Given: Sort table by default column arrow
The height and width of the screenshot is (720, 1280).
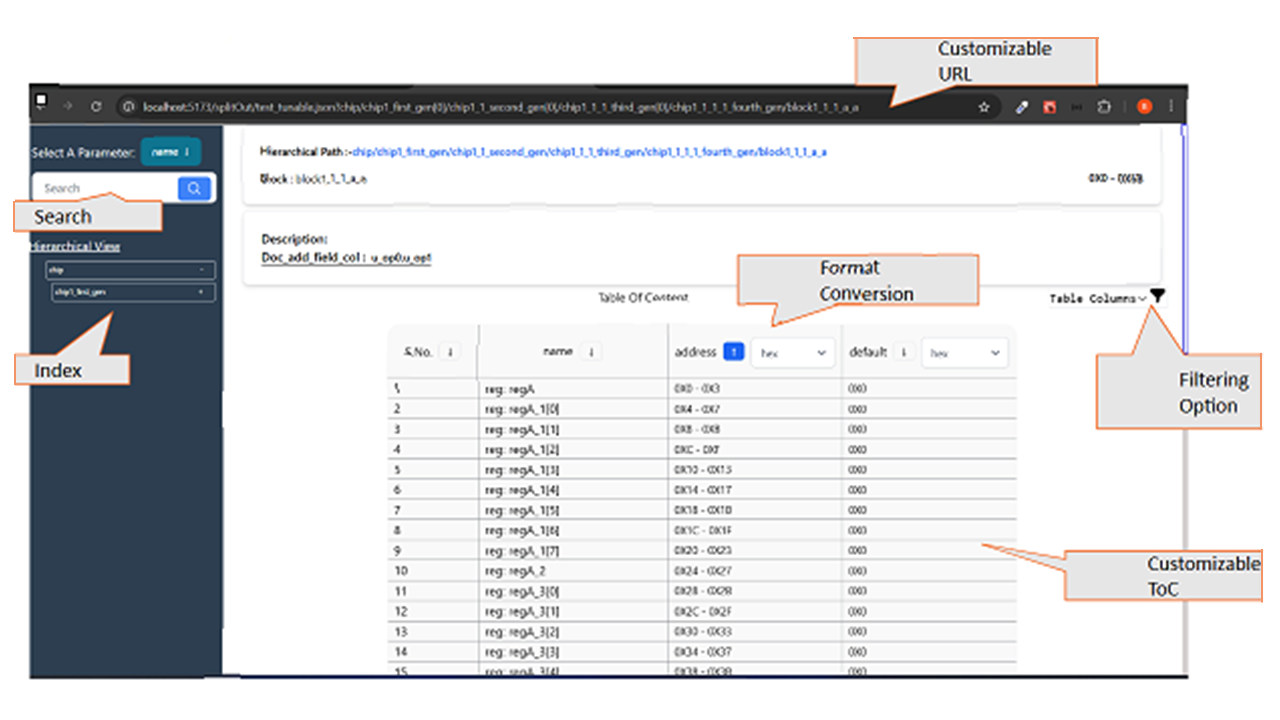Looking at the screenshot, I should point(903,352).
